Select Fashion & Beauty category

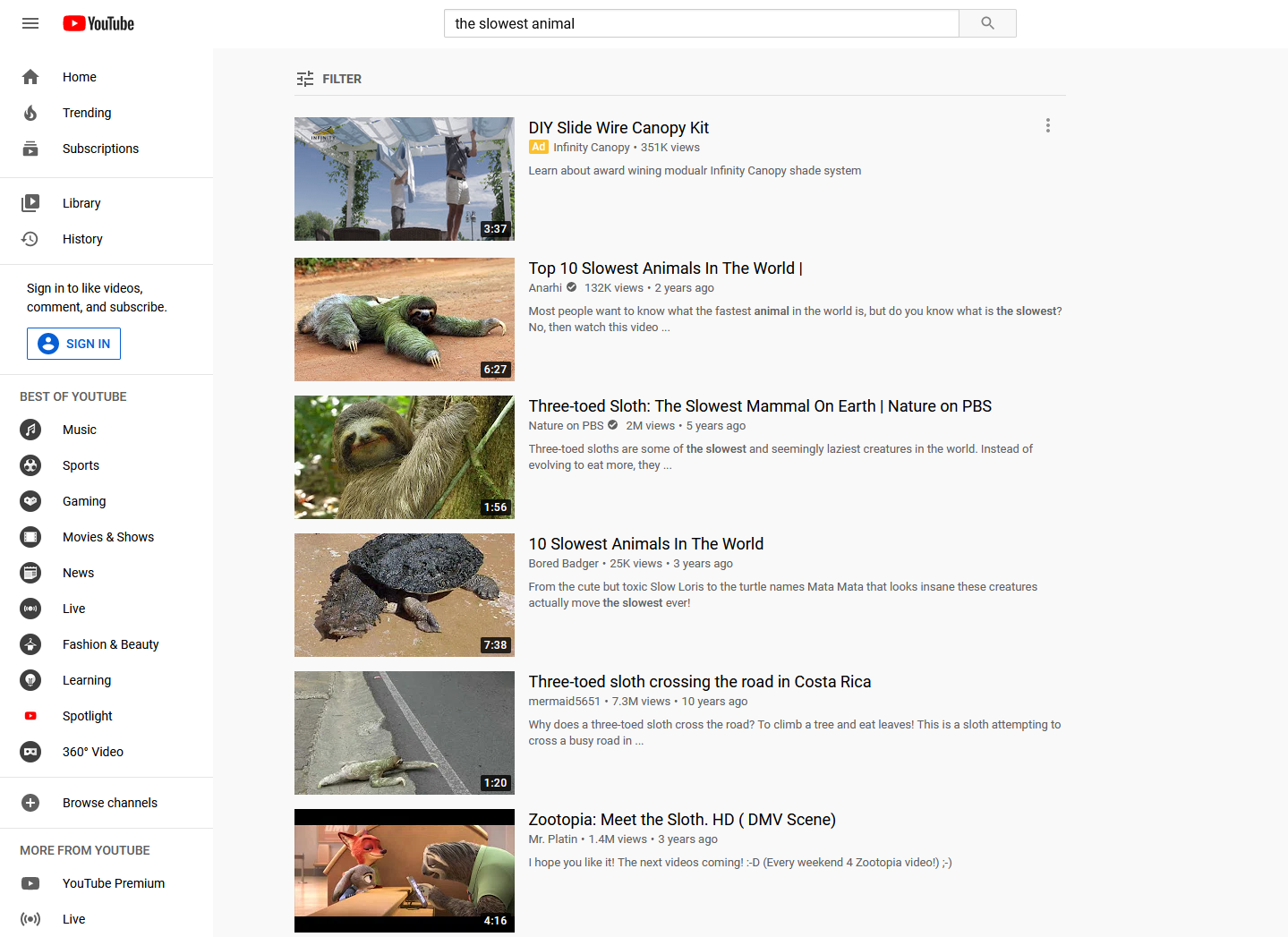click(x=107, y=644)
